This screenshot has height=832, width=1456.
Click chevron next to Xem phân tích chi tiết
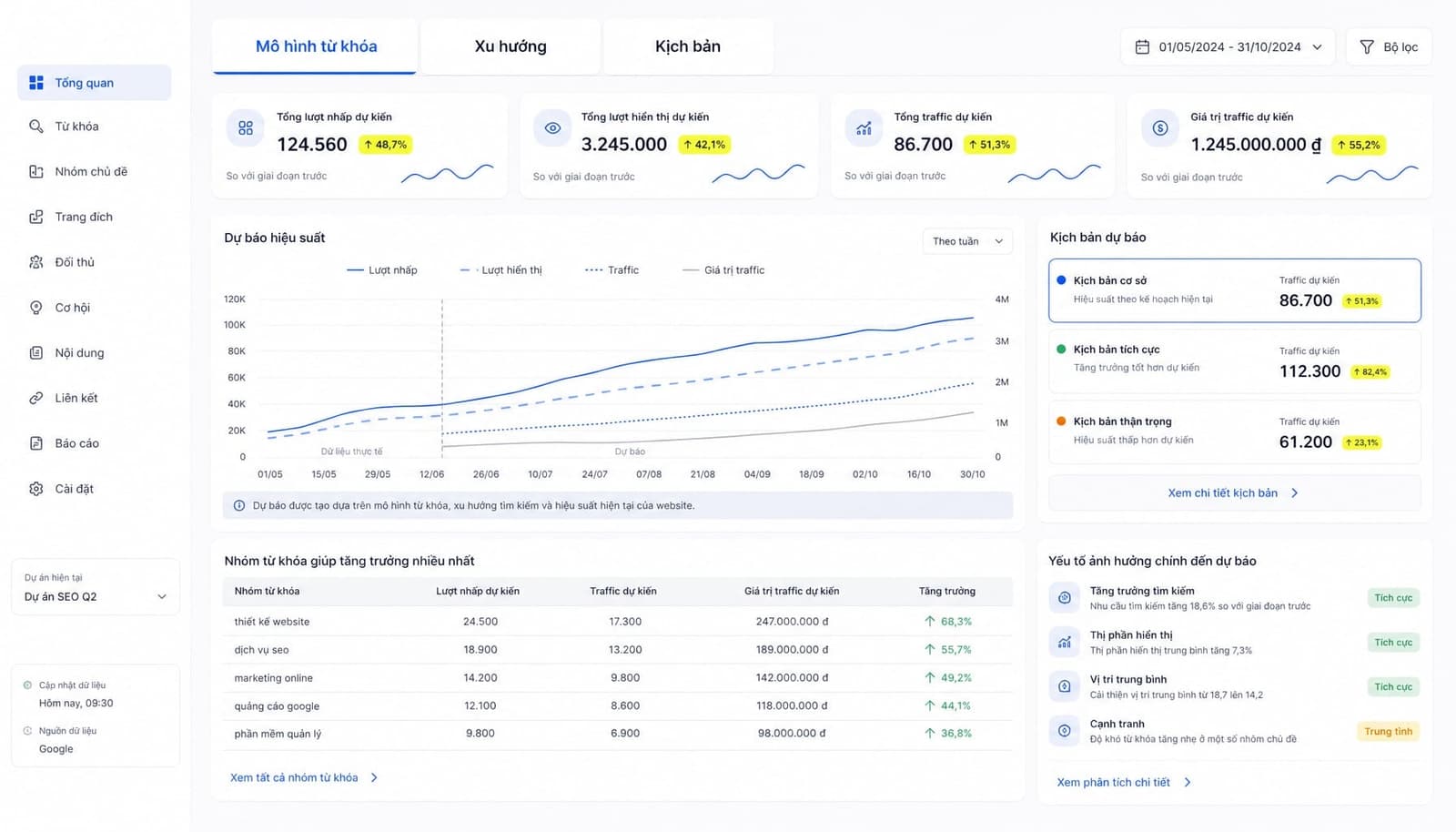pos(1187,783)
